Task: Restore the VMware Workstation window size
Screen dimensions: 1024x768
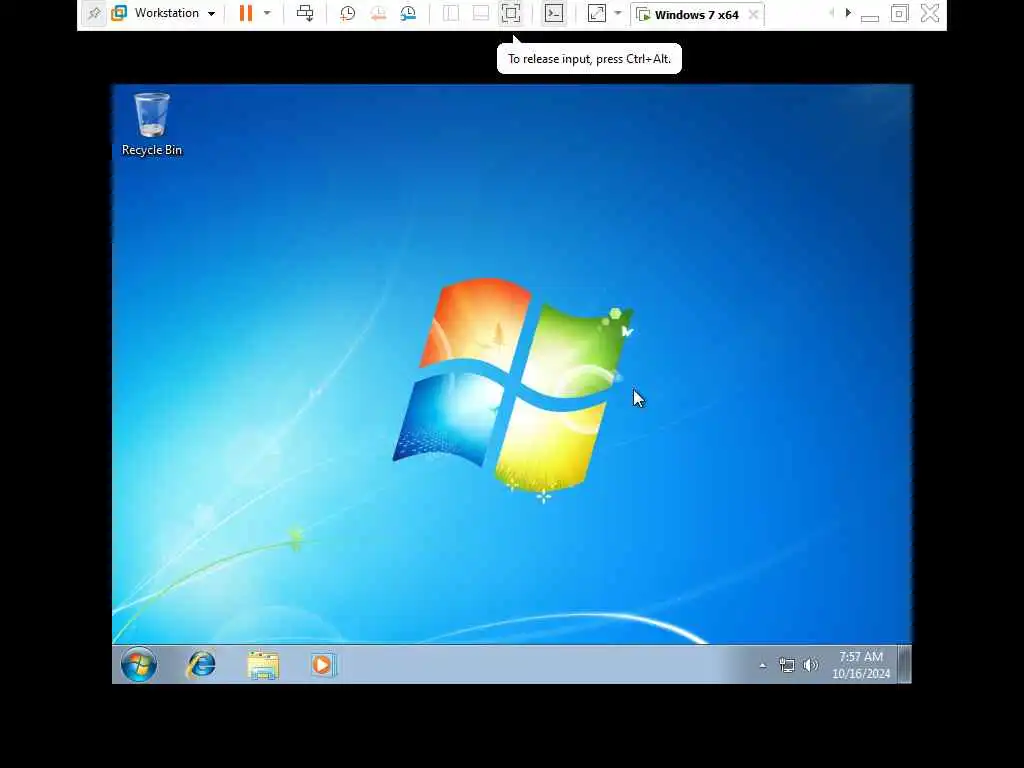Action: [x=900, y=13]
